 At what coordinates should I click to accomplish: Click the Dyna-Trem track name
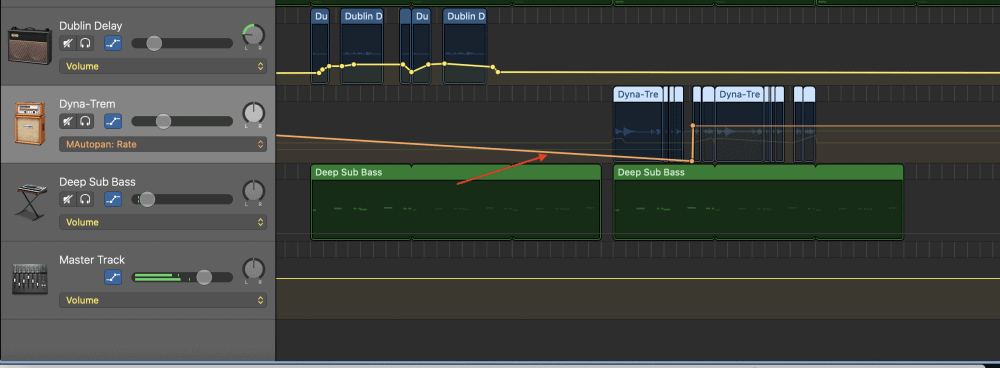click(x=87, y=104)
